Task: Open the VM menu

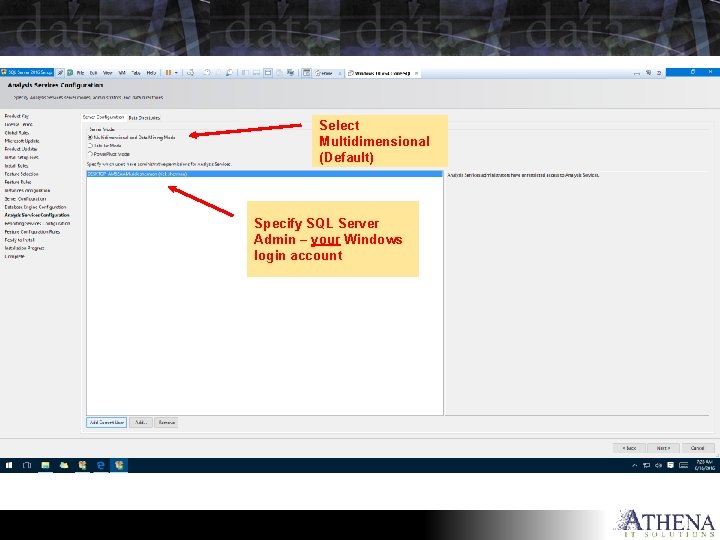Action: pos(122,73)
